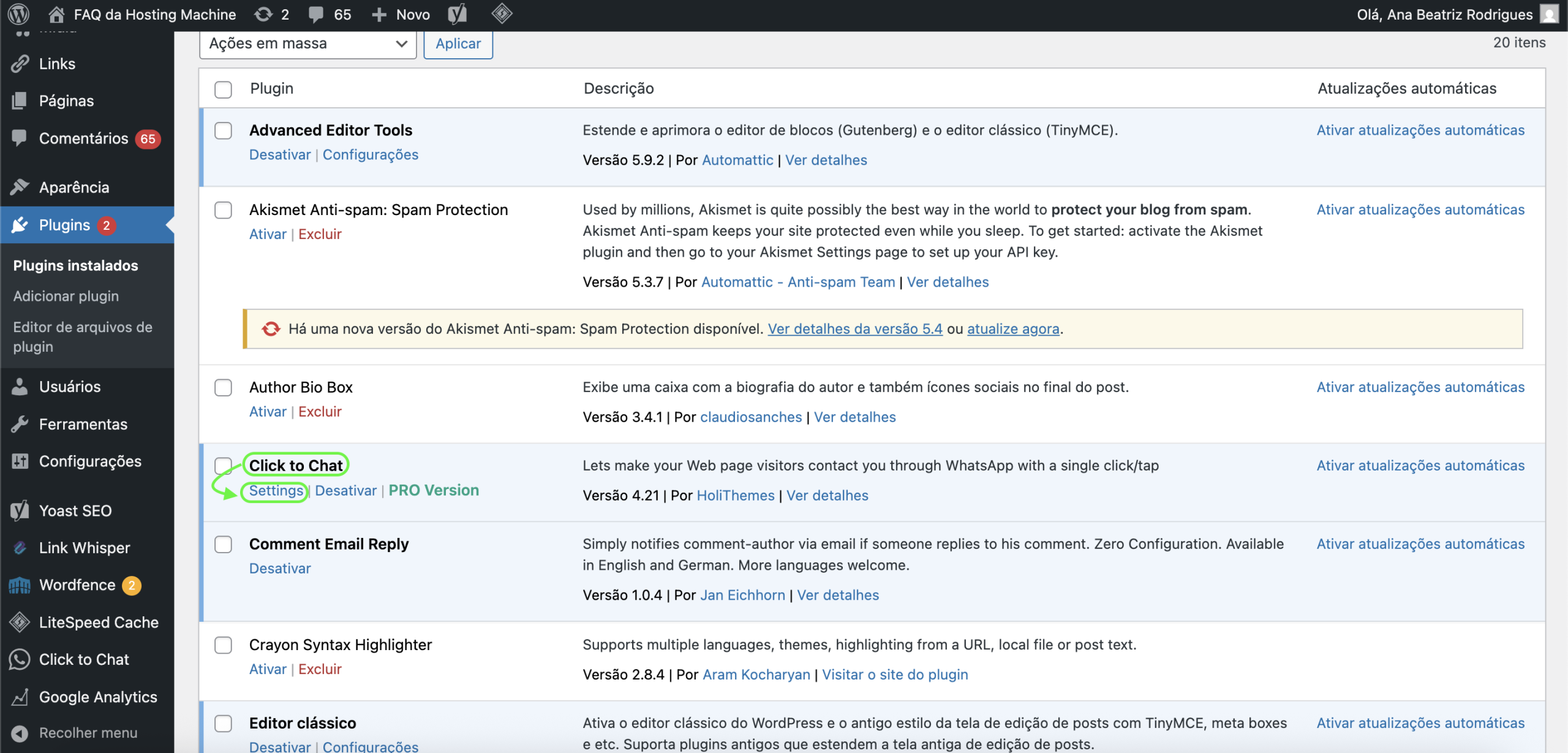Open Adicionar plugin submenu item
1568x753 pixels.
tap(66, 296)
